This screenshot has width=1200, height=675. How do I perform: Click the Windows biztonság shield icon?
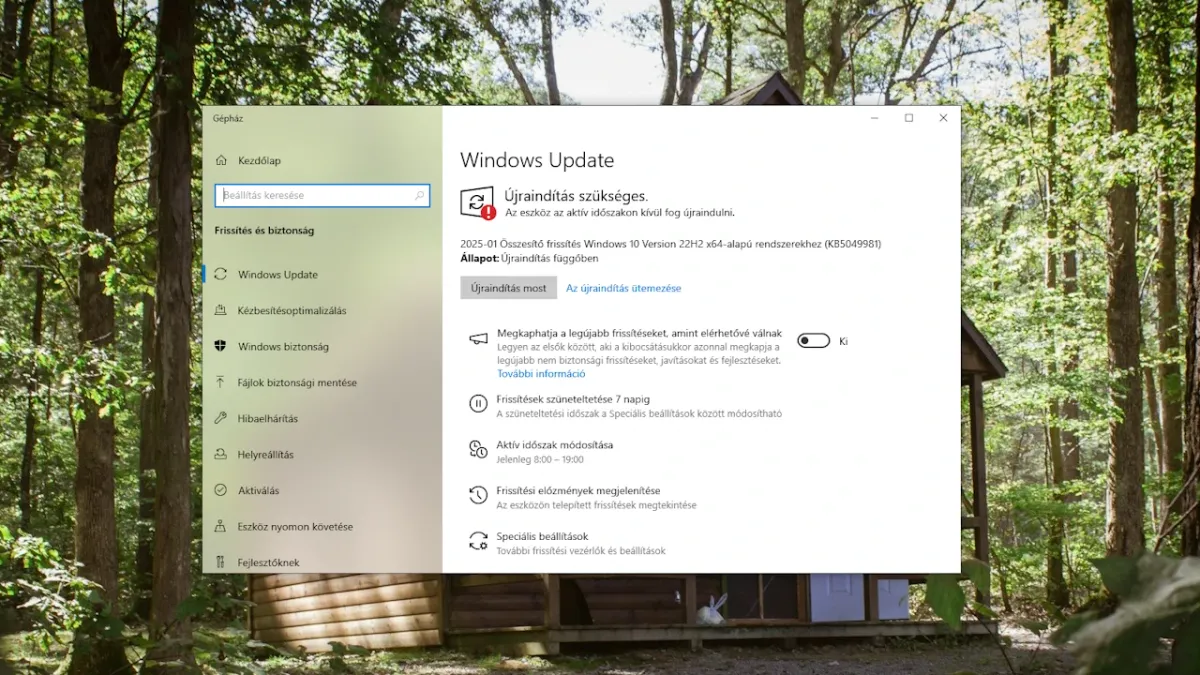pyautogui.click(x=220, y=346)
